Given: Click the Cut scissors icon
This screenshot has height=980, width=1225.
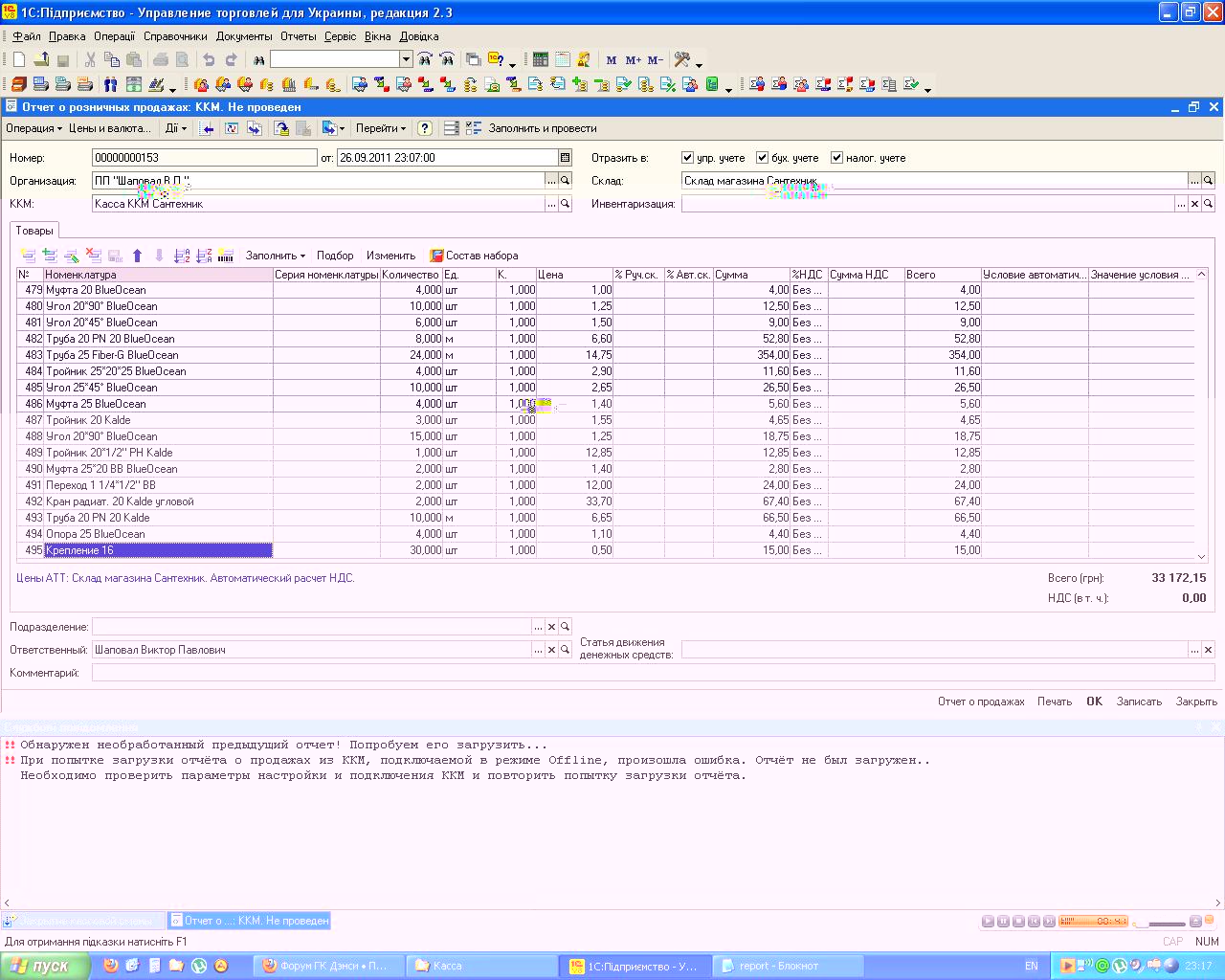Looking at the screenshot, I should point(90,59).
